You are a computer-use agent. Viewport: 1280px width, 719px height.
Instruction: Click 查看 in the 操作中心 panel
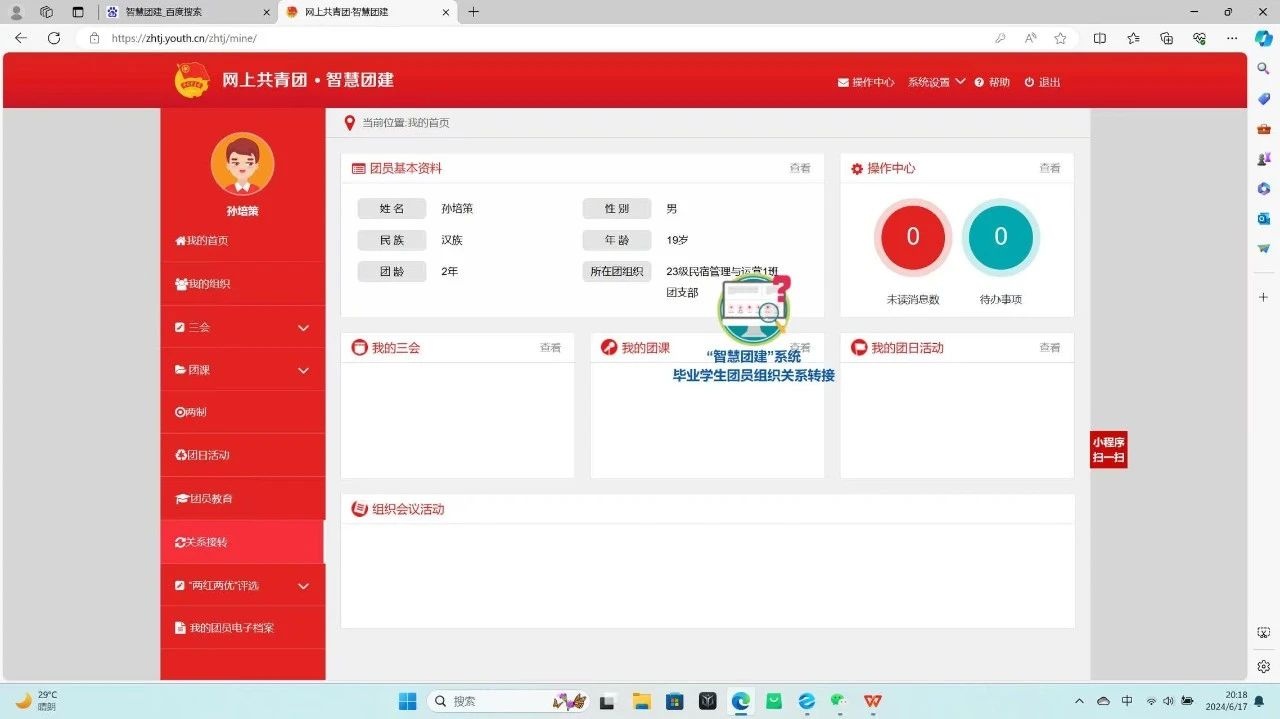1050,168
